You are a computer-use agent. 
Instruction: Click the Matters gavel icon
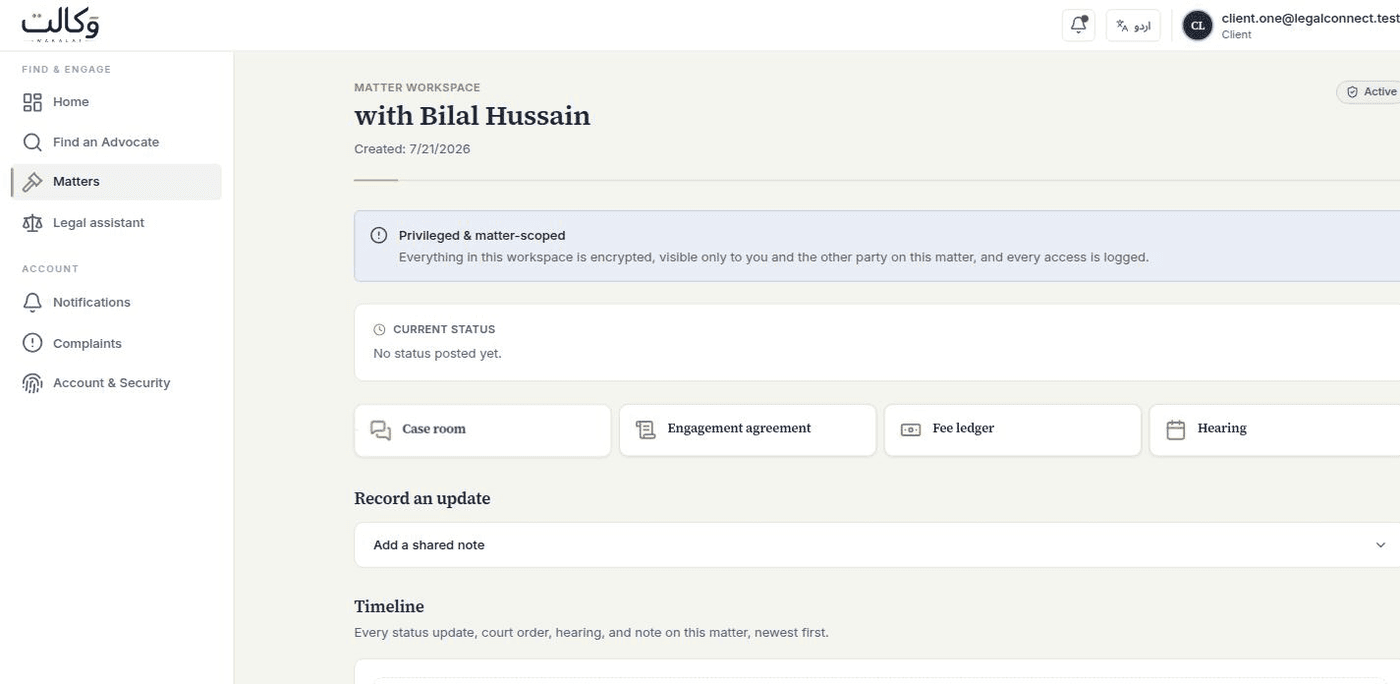point(33,182)
